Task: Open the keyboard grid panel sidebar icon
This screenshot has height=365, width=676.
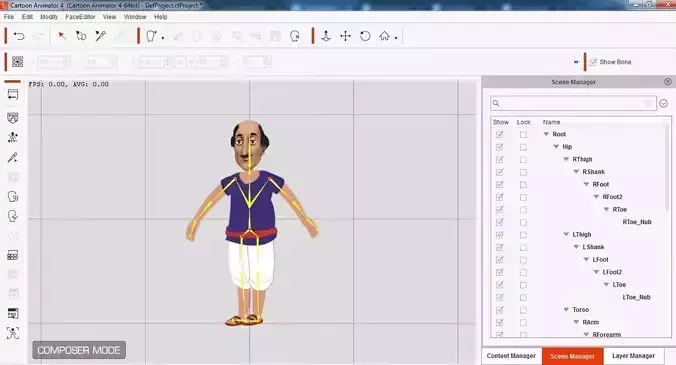Action: tap(13, 255)
